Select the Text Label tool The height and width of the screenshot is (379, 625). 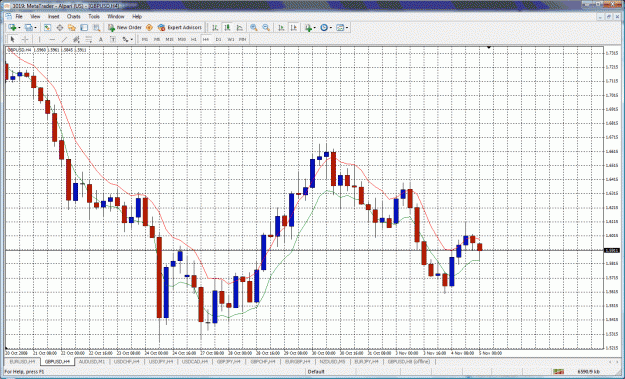113,39
